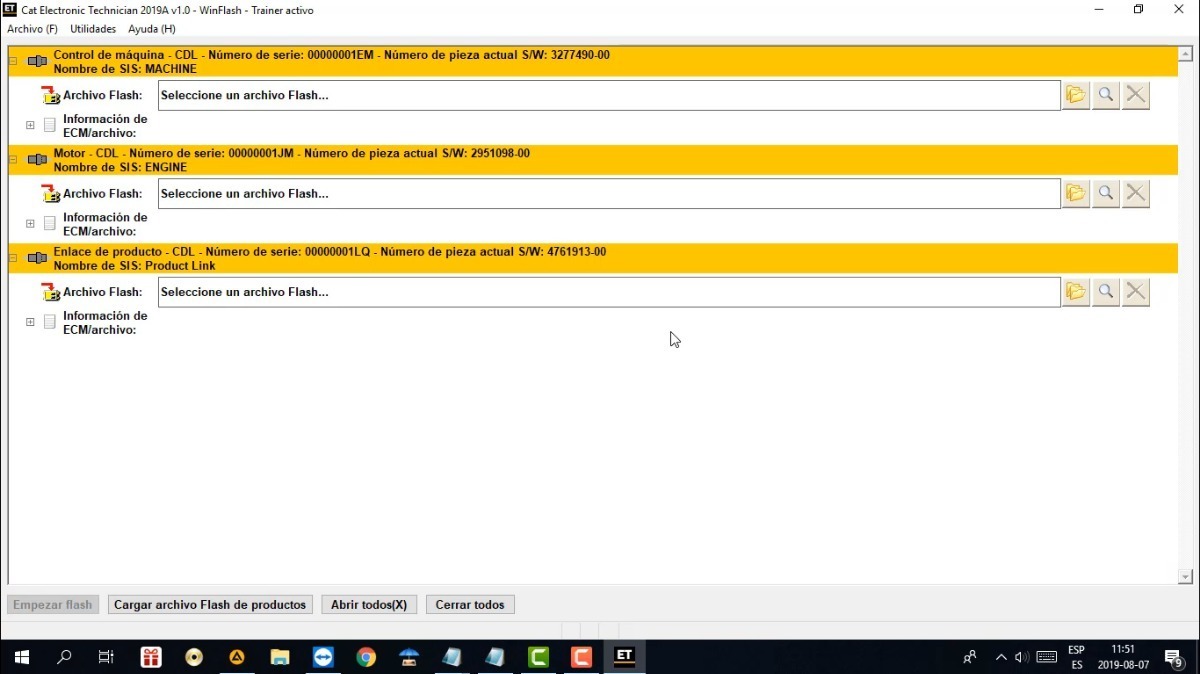
Task: Click the volume icon in system tray
Action: pyautogui.click(x=1022, y=657)
